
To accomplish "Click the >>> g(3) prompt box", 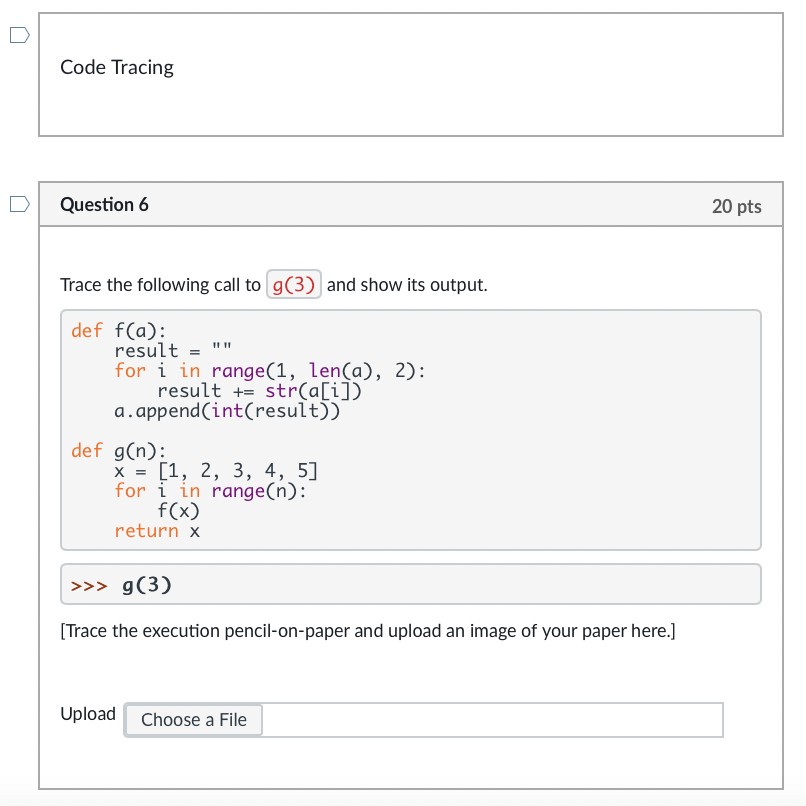I will click(131, 584).
